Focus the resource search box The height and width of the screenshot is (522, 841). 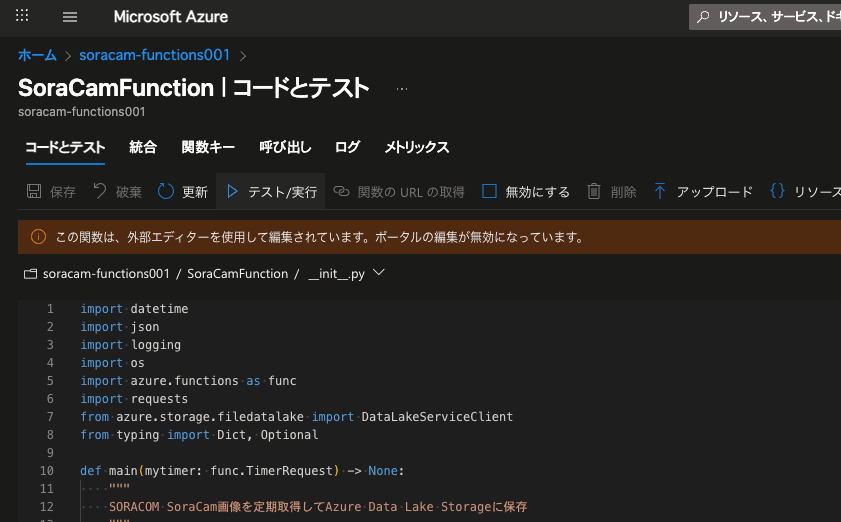[x=765, y=17]
